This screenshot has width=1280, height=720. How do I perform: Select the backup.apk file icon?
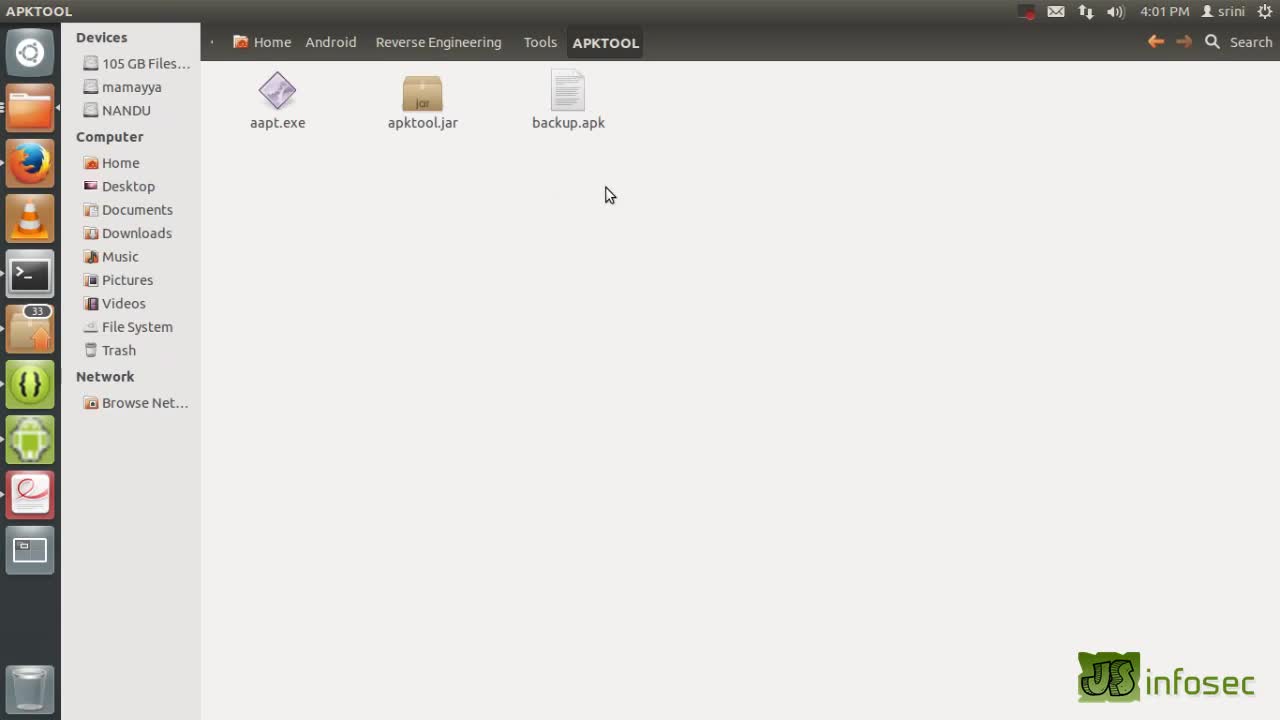pyautogui.click(x=567, y=90)
